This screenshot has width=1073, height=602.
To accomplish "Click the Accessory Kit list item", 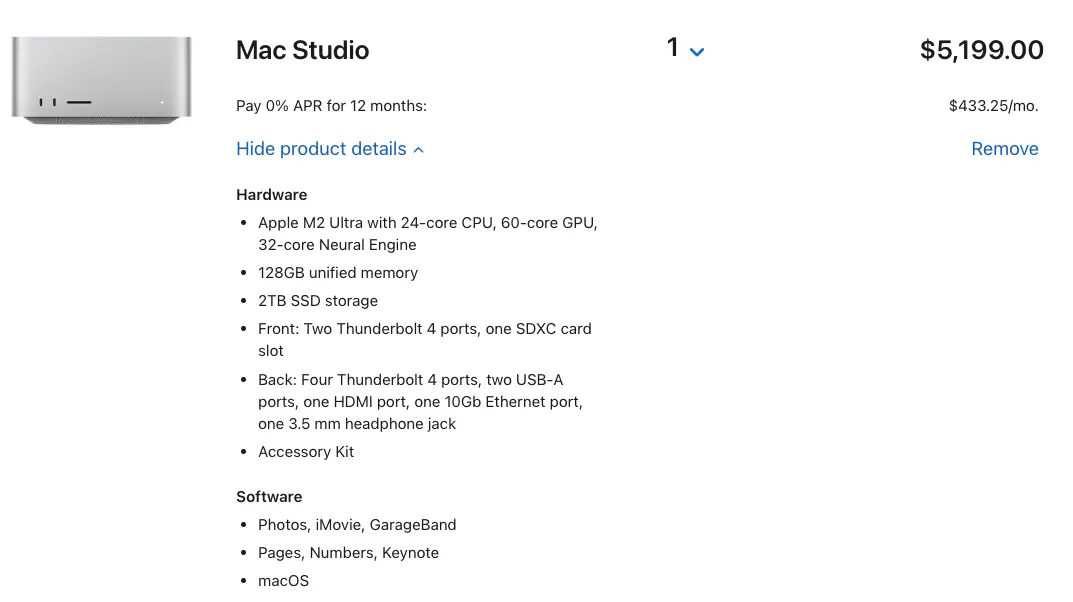I will click(306, 452).
